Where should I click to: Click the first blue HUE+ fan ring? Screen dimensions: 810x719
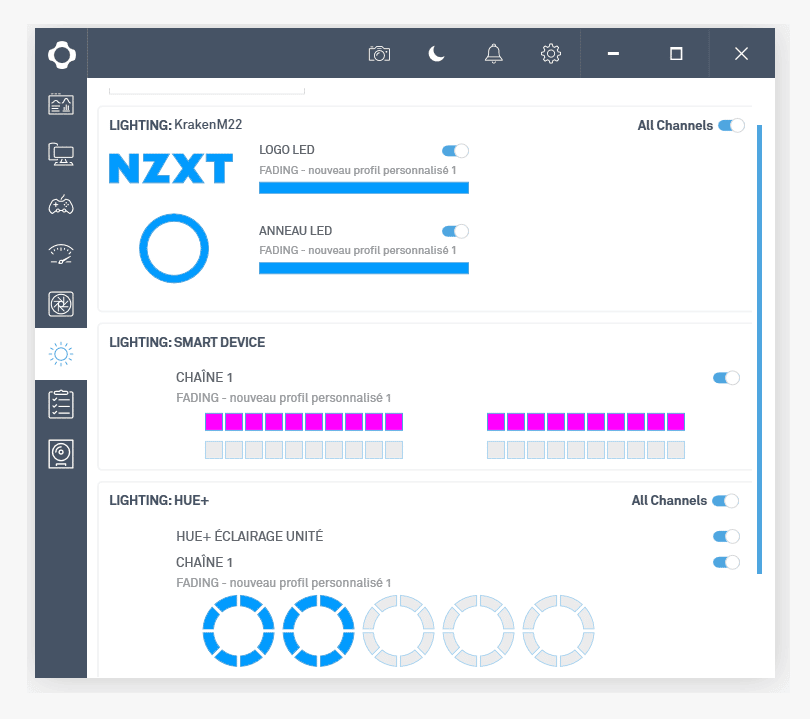tap(238, 630)
